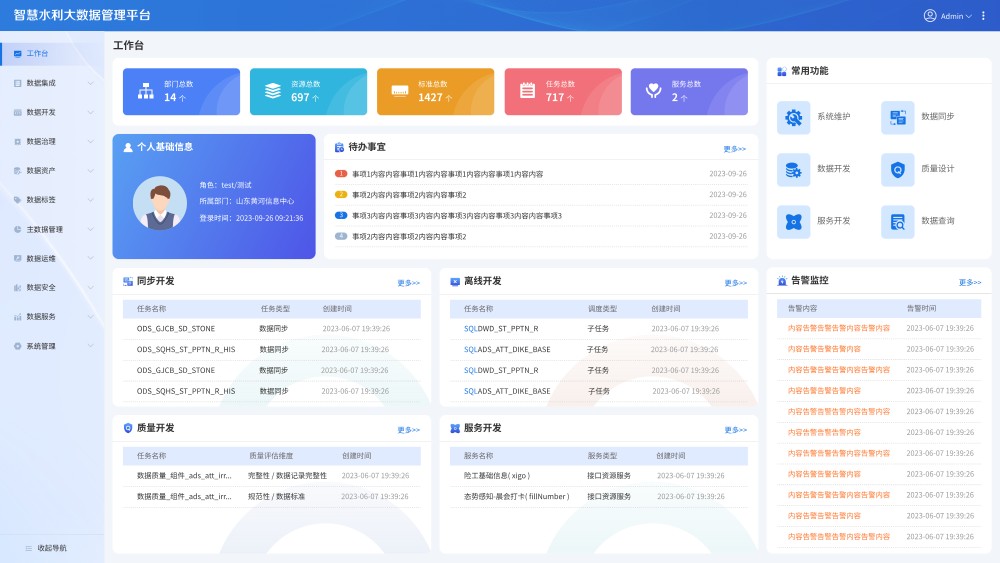
Task: Select service 险工基础信息(xigo)
Action: click(x=598, y=476)
